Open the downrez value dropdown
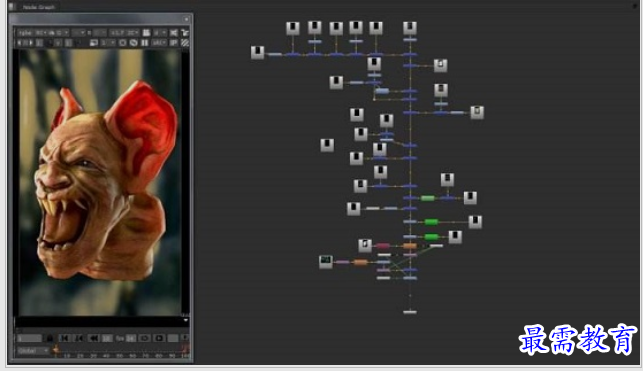Viewport: 643px width, 371px height. click(x=108, y=43)
